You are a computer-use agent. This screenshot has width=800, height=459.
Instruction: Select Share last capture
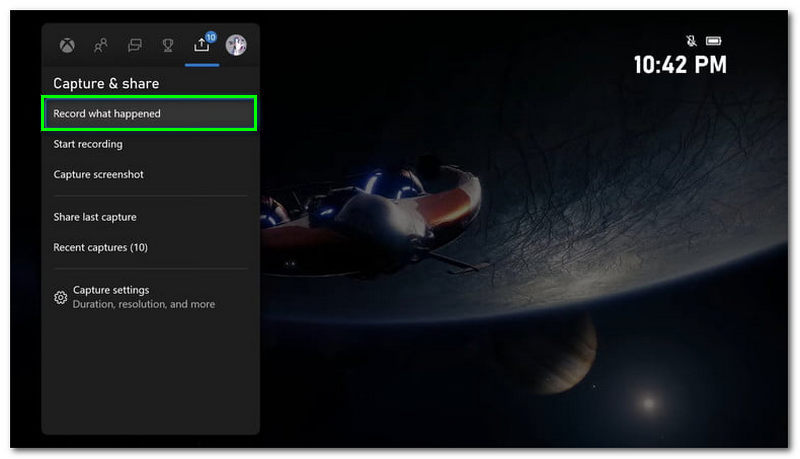click(149, 217)
